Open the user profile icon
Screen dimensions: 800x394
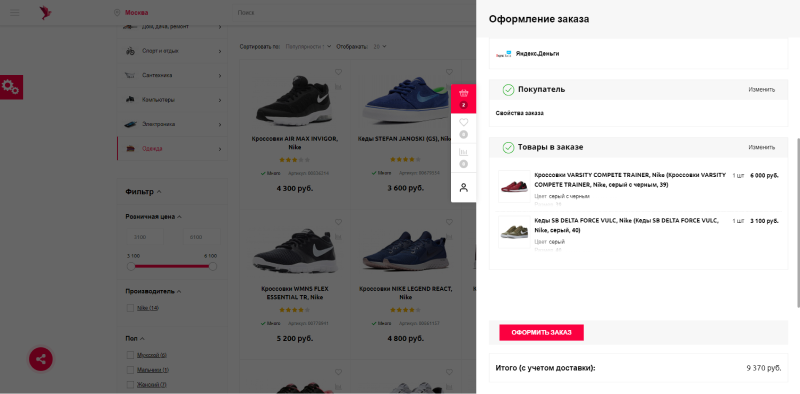pos(463,187)
